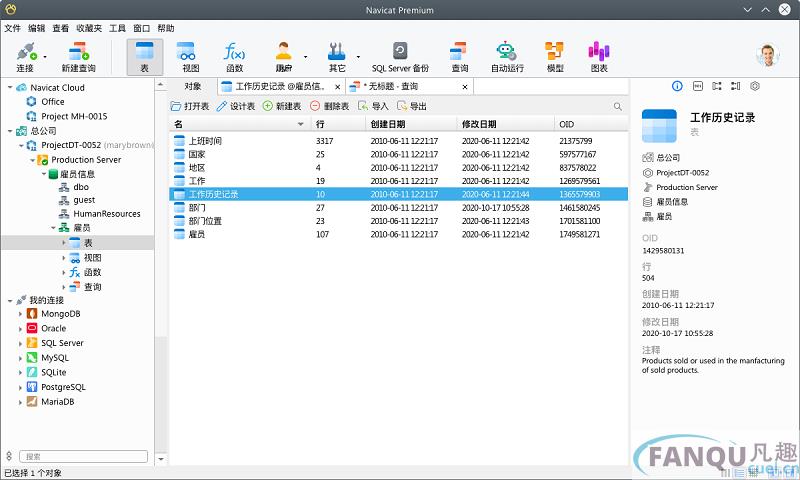Click the 新建表 (New Table) button

[x=282, y=106]
